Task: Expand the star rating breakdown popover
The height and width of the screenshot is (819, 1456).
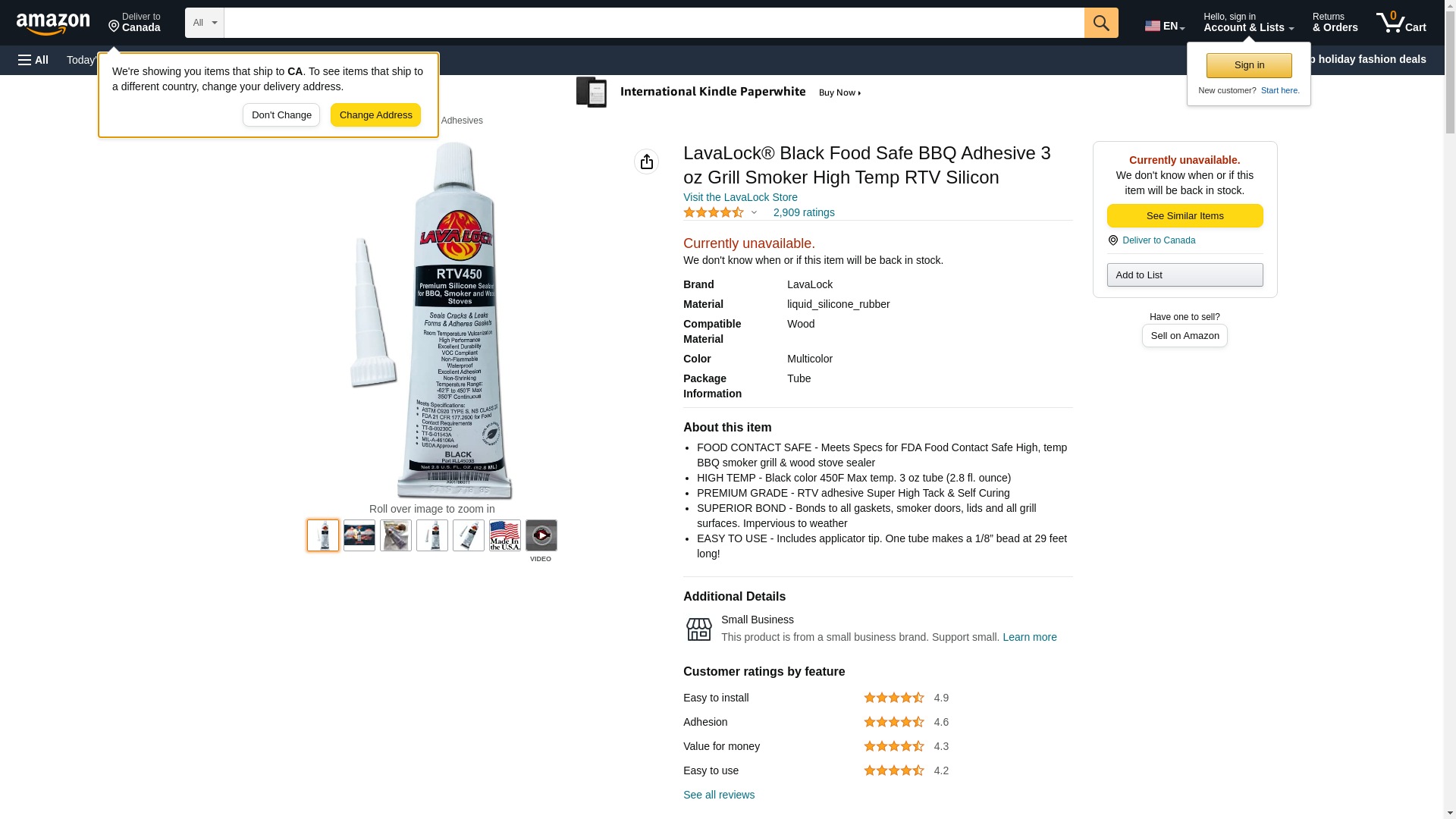Action: pos(753,213)
